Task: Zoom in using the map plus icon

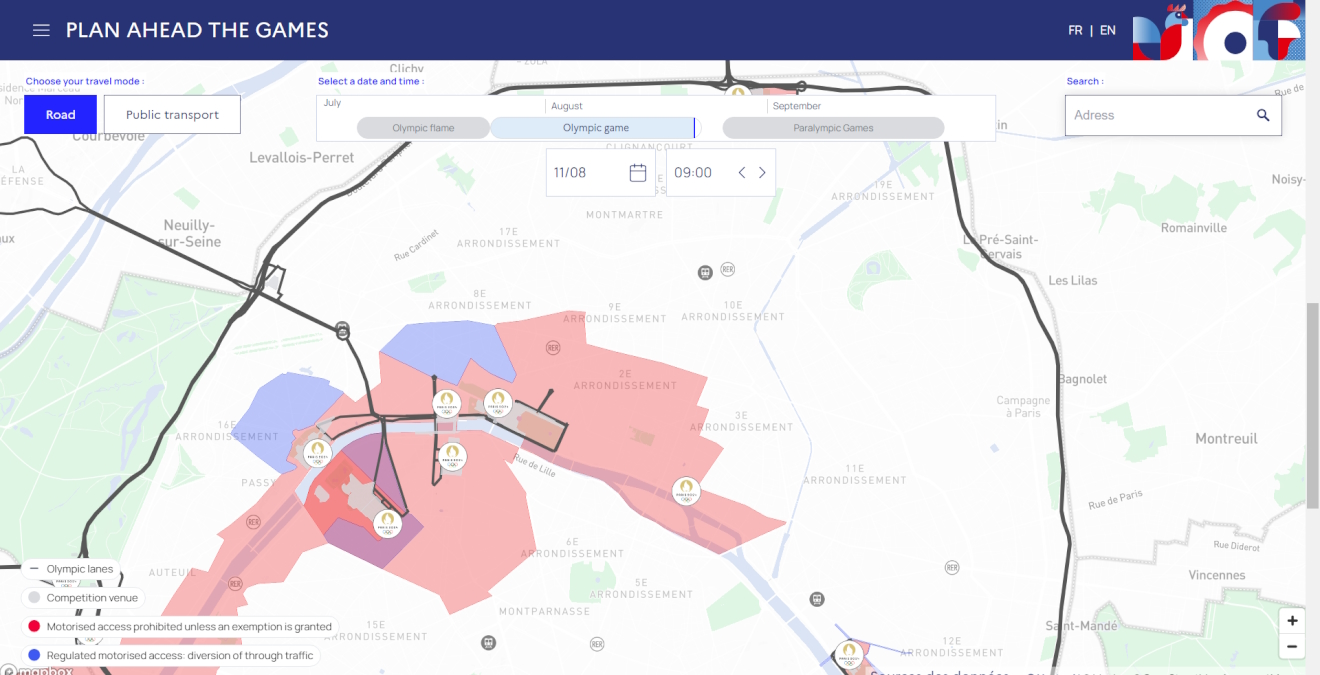Action: click(x=1291, y=620)
